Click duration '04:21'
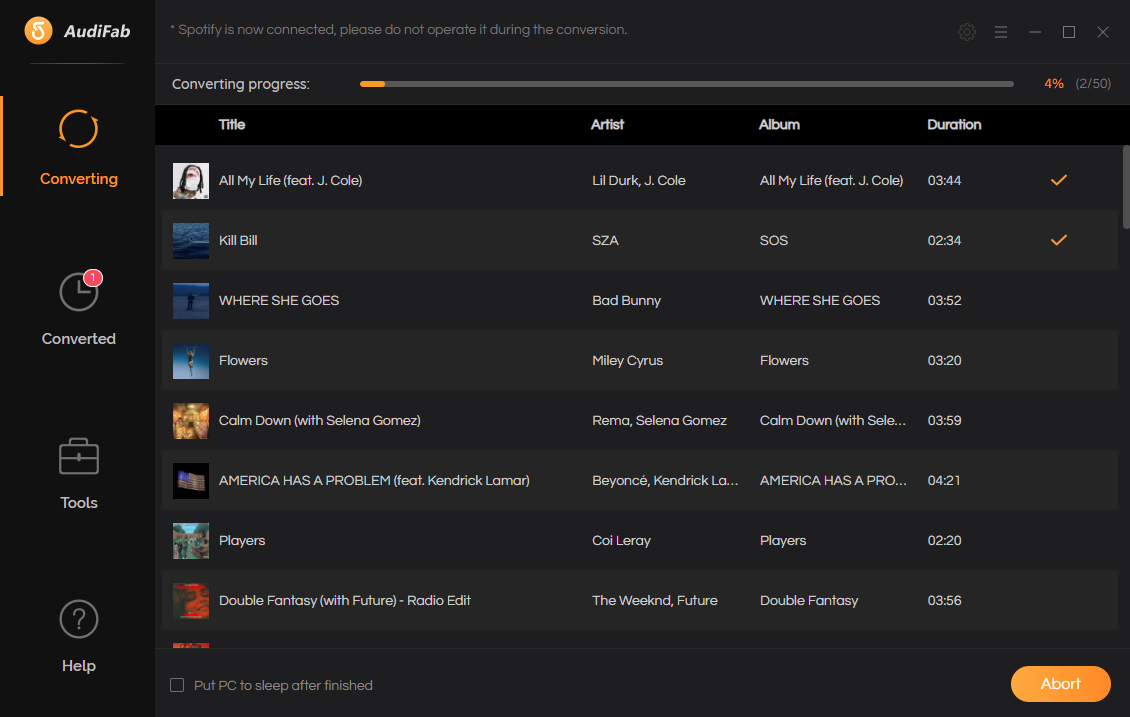The width and height of the screenshot is (1130, 717). [x=943, y=481]
